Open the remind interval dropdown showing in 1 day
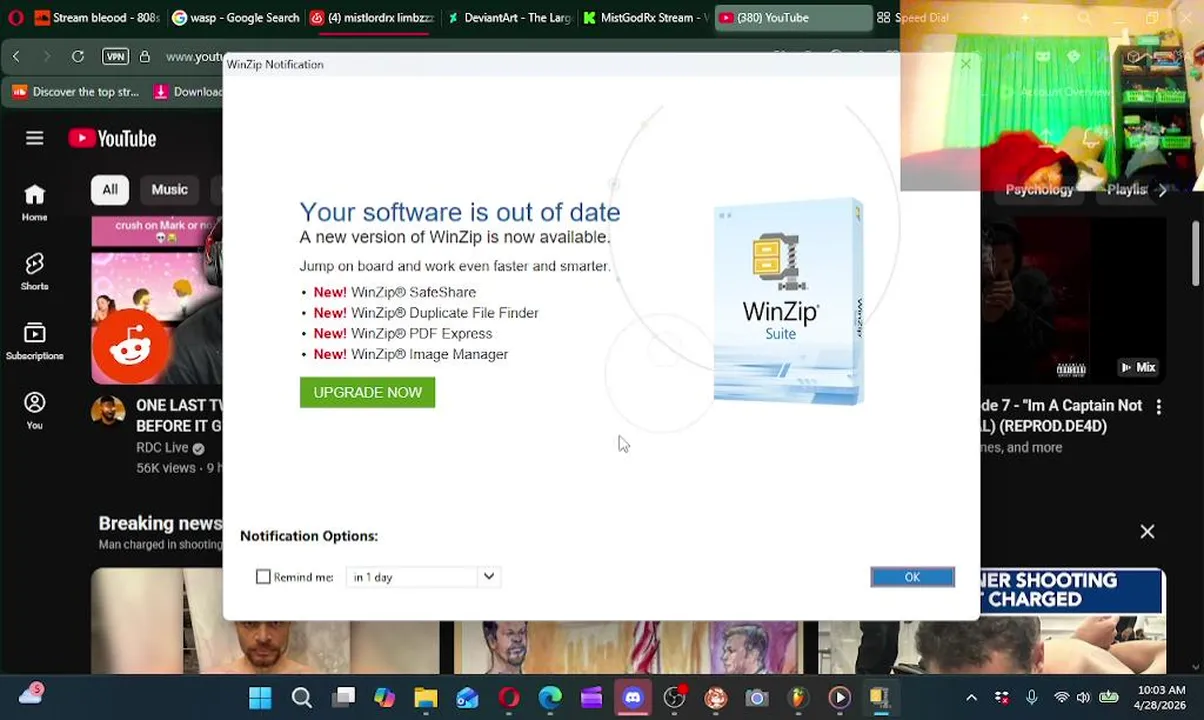The image size is (1204, 720). 422,577
